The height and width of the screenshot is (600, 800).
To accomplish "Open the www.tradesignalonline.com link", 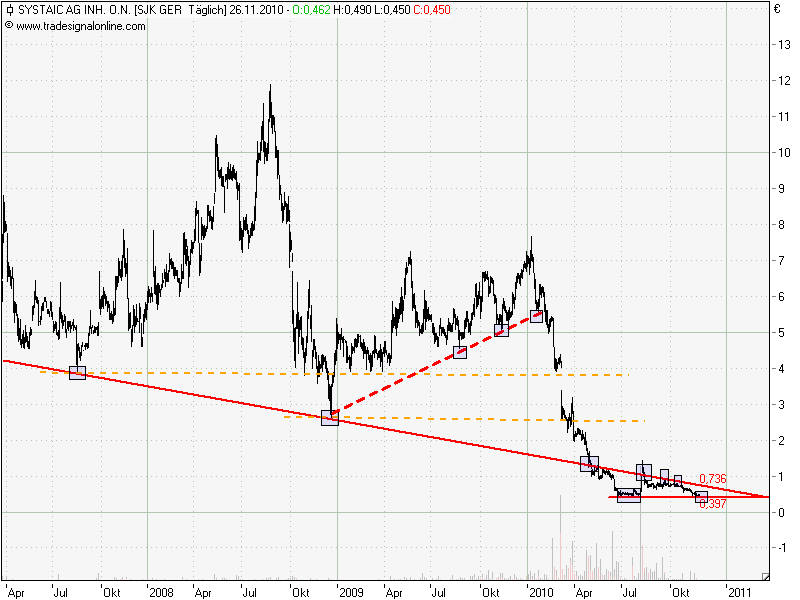I will (x=81, y=26).
